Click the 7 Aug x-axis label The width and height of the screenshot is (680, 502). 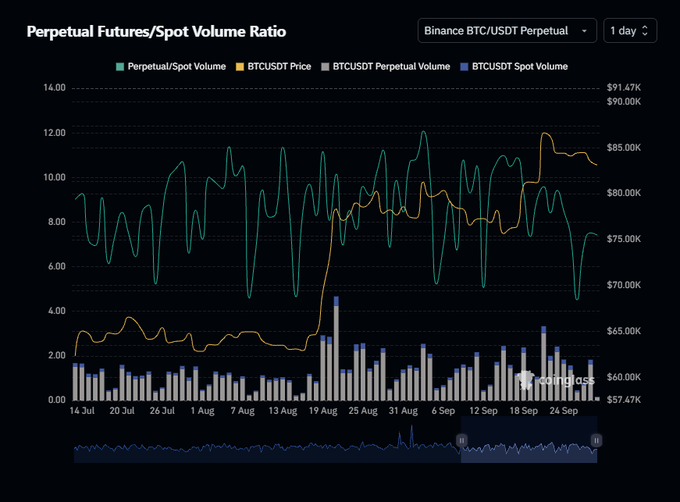pyautogui.click(x=242, y=411)
